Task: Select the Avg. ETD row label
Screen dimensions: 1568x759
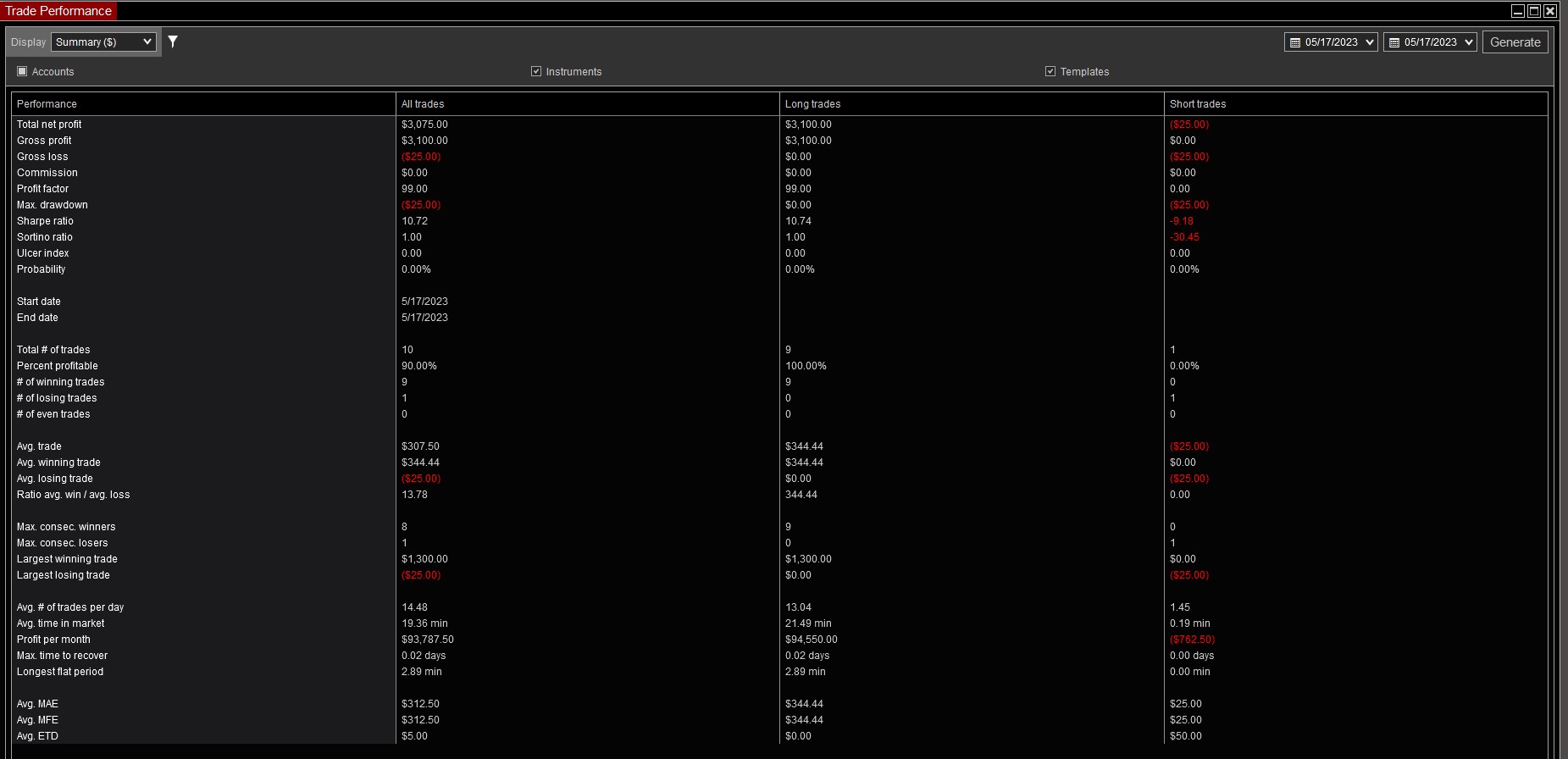Action: 37,736
